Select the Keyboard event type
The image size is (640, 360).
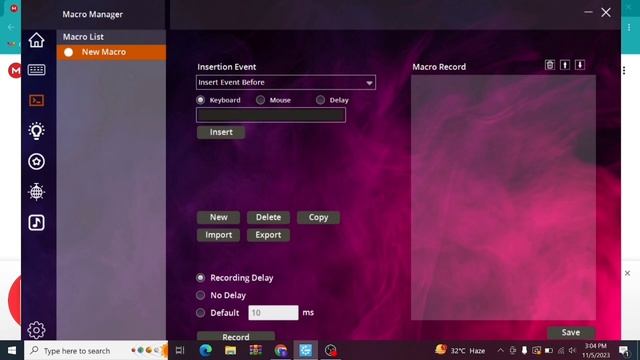[200, 100]
